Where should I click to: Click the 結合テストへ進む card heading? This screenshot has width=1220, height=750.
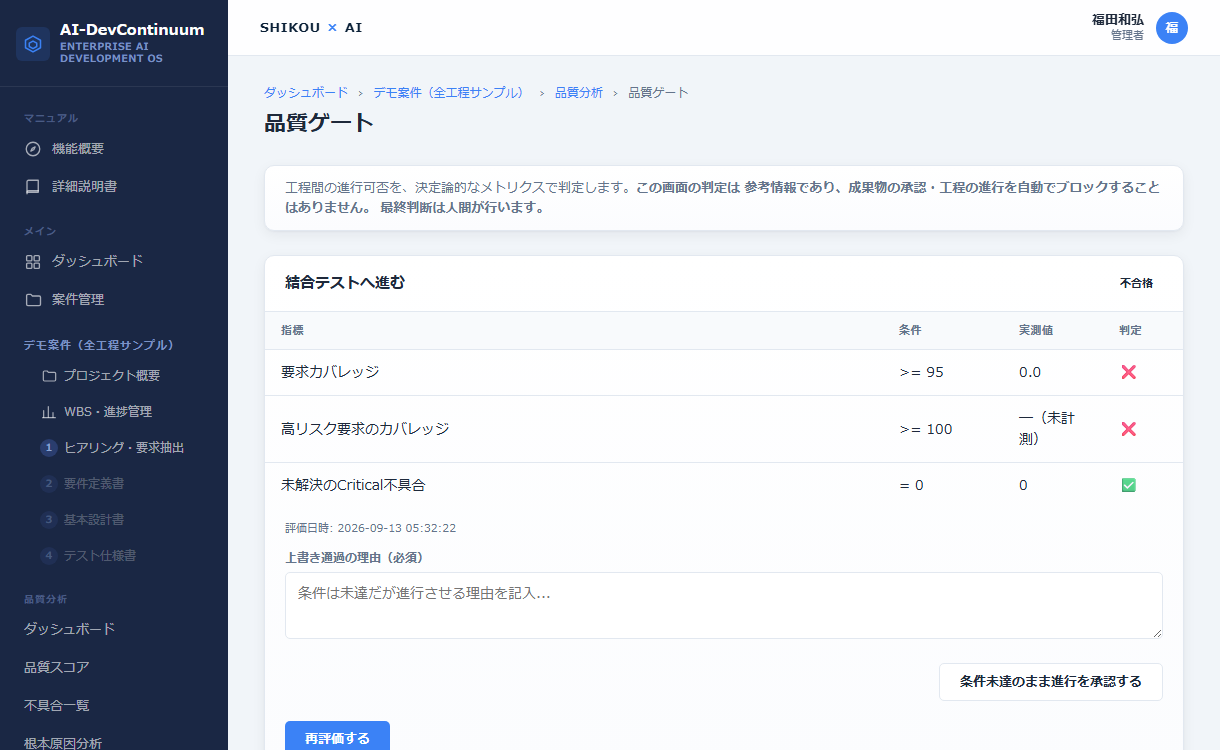click(345, 283)
